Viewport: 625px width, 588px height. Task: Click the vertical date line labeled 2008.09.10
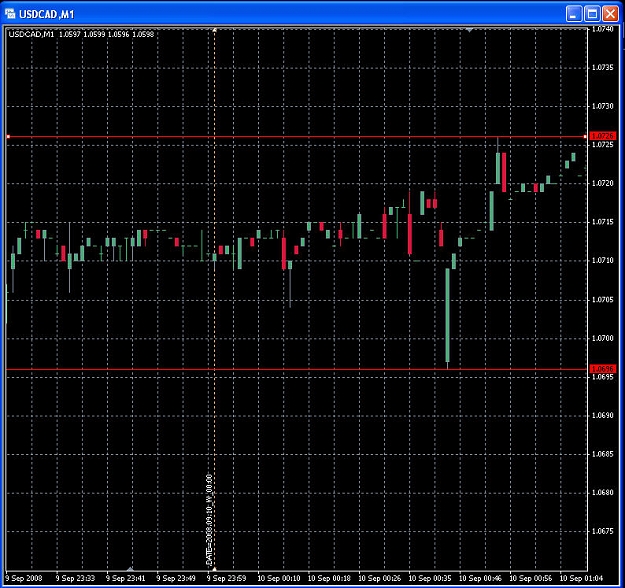pos(214,299)
